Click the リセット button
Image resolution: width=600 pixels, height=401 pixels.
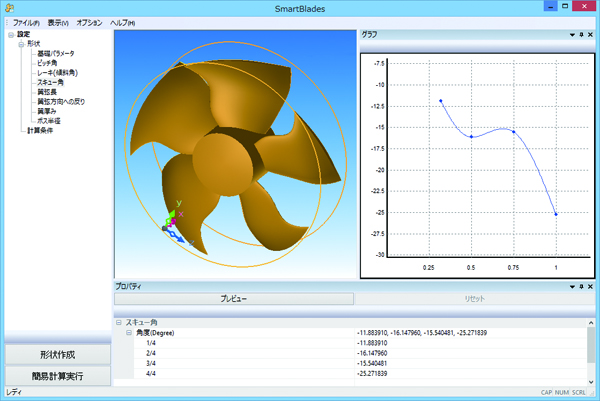474,299
